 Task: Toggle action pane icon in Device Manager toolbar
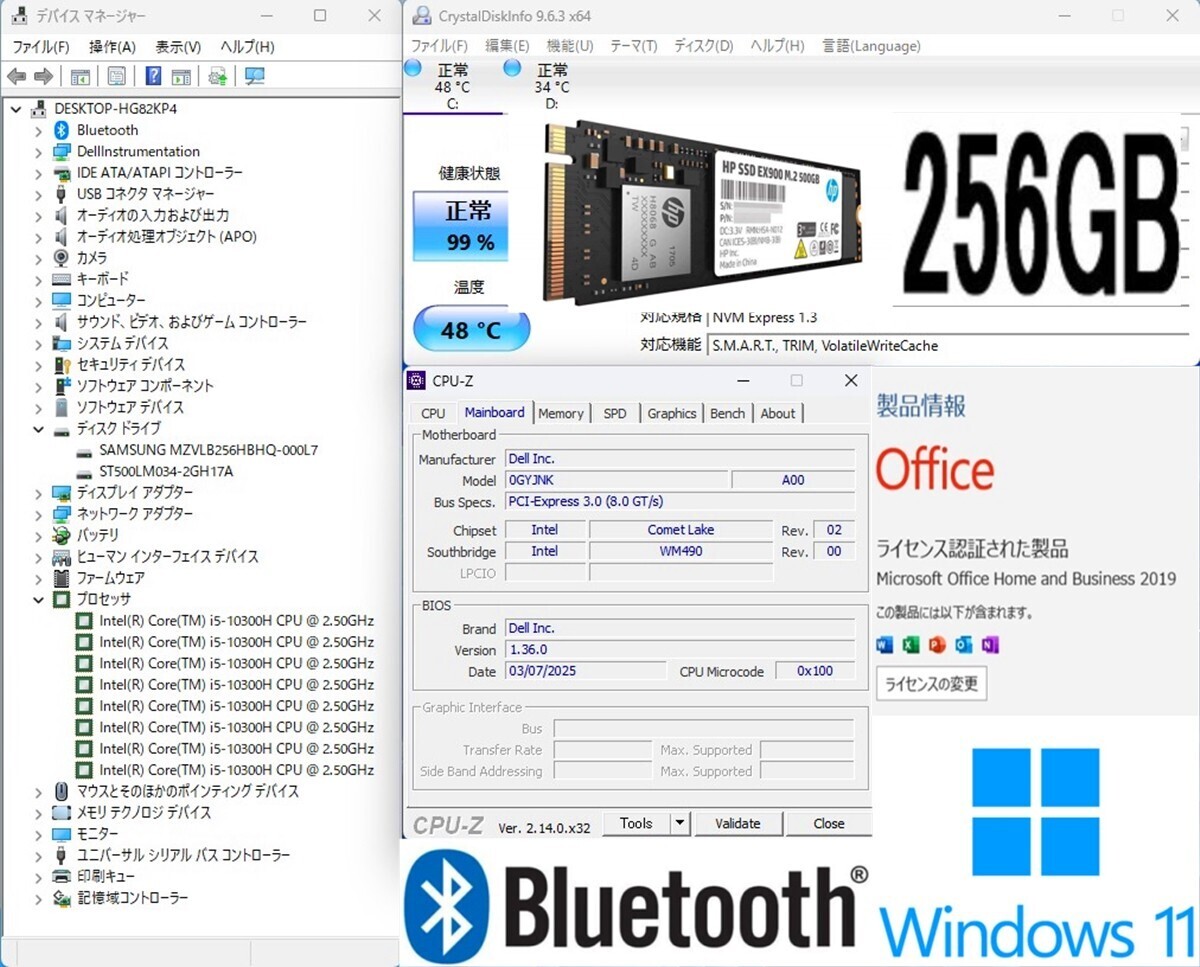coord(181,77)
